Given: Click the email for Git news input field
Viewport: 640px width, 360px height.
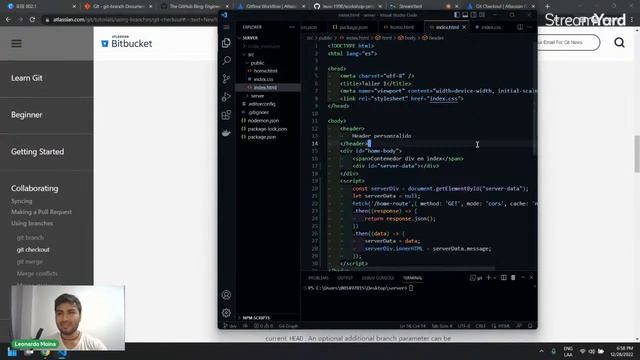Looking at the screenshot, I should click(568, 42).
